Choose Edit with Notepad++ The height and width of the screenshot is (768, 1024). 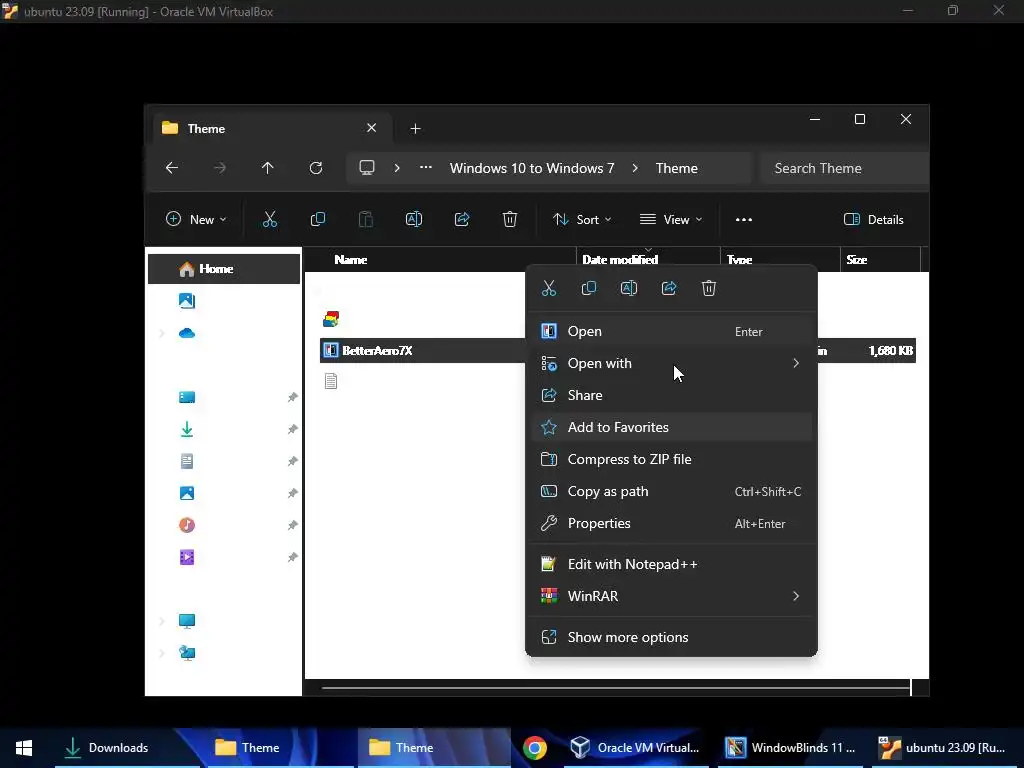(671, 564)
